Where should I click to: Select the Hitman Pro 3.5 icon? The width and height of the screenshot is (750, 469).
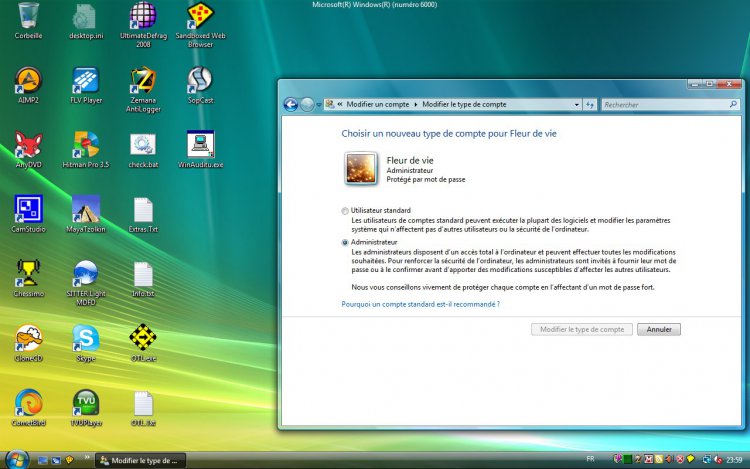click(x=86, y=144)
